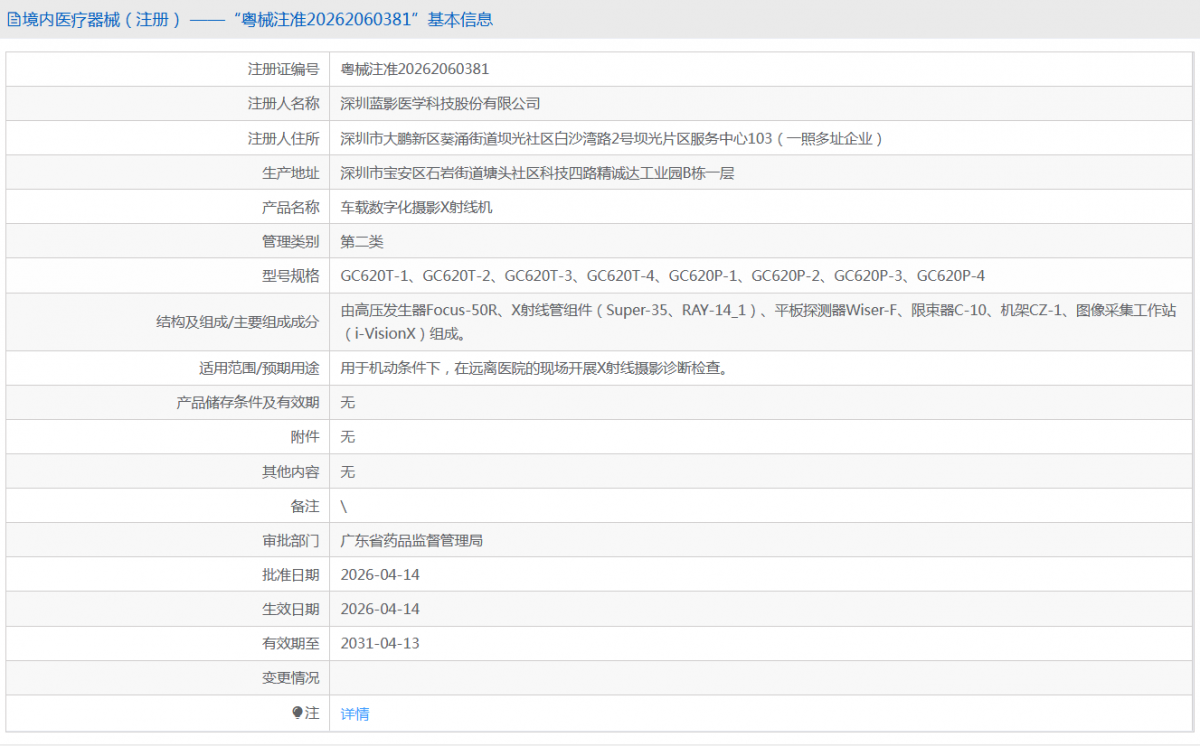Image resolution: width=1200 pixels, height=746 pixels.
Task: Click the 审批部门 label
Action: coord(291,540)
